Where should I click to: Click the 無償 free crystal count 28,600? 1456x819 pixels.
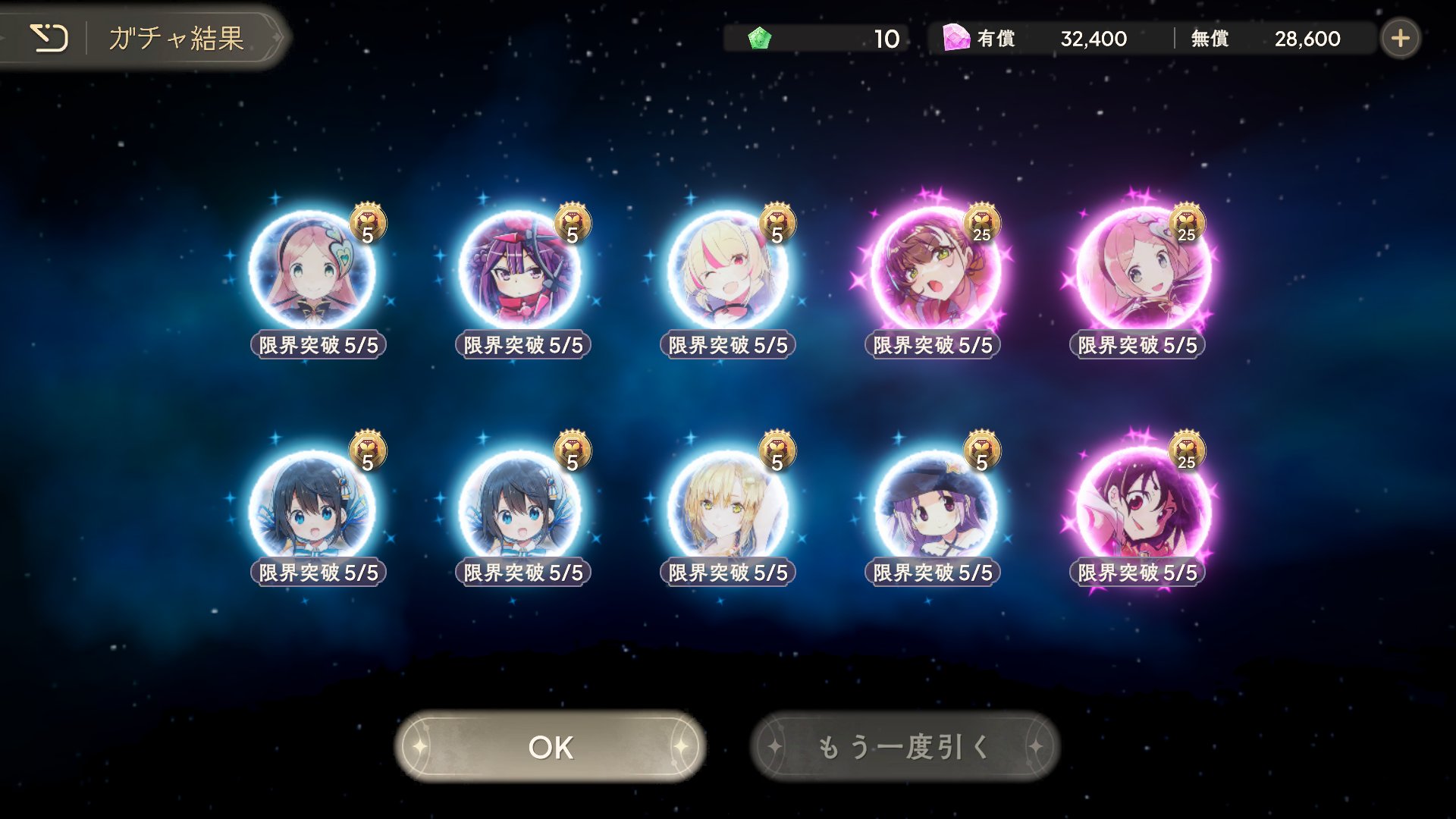(1307, 39)
